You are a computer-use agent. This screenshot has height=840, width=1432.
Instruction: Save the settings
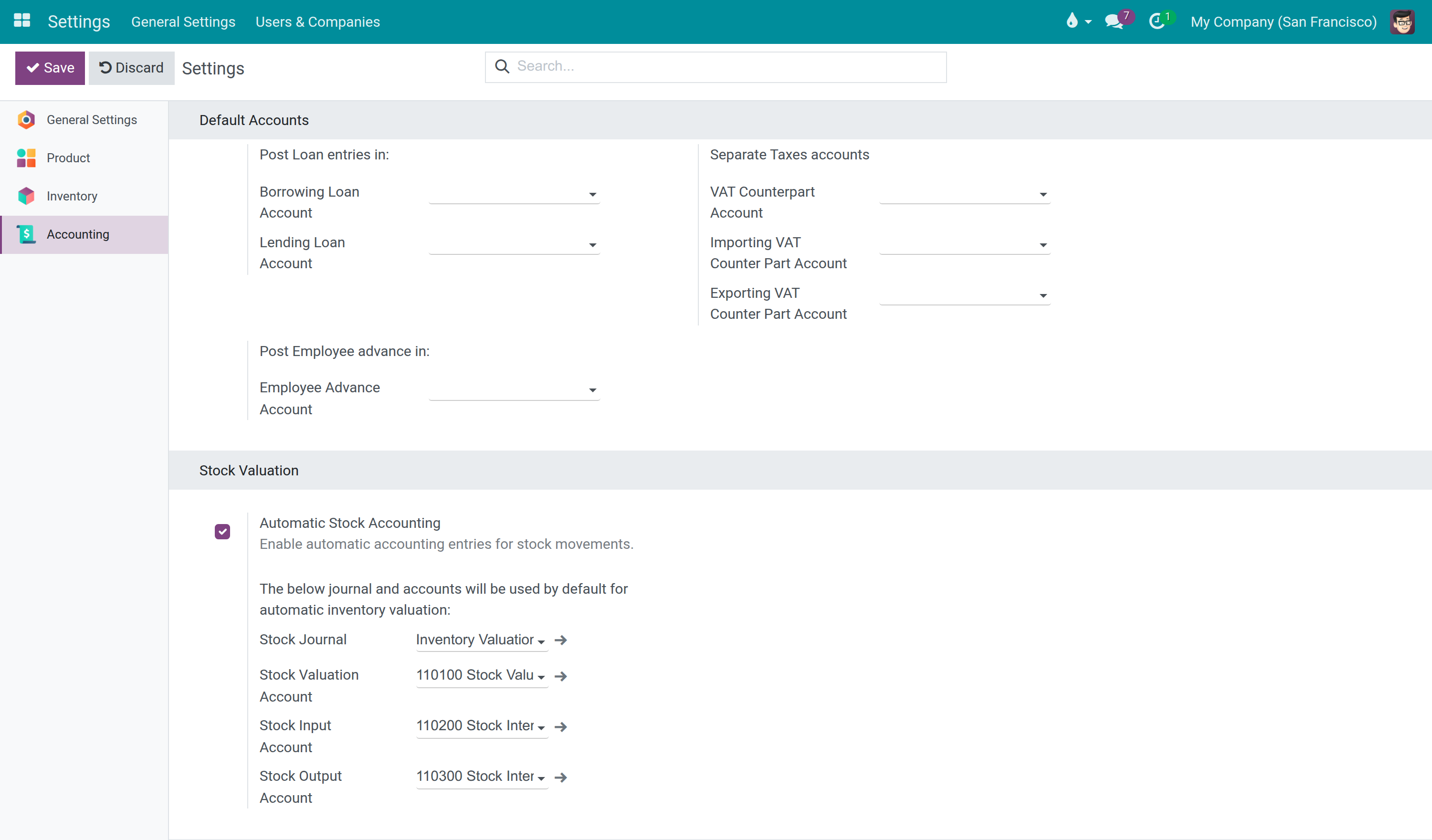[x=50, y=68]
